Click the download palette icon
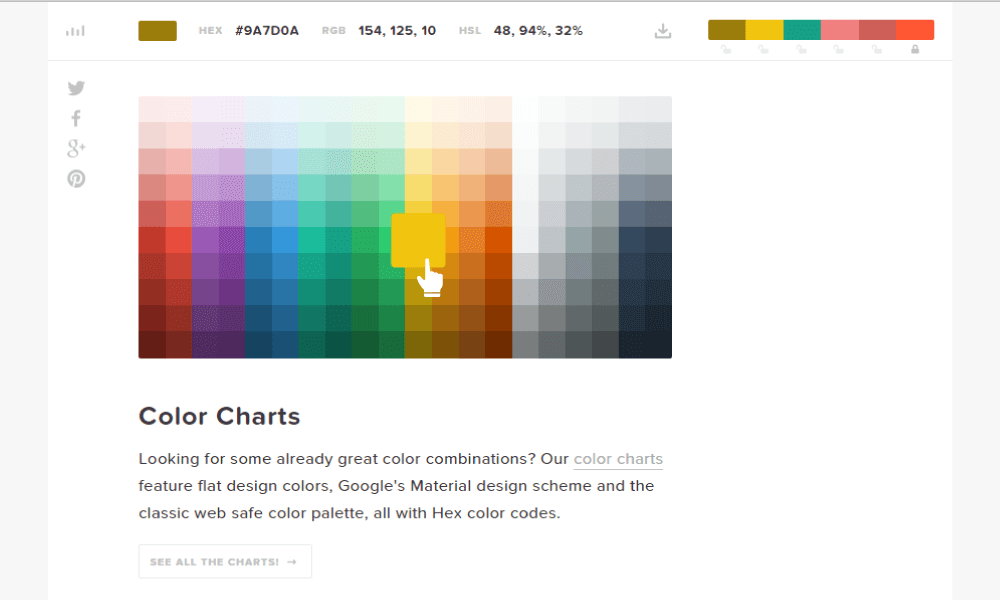The height and width of the screenshot is (600, 1000). [662, 31]
